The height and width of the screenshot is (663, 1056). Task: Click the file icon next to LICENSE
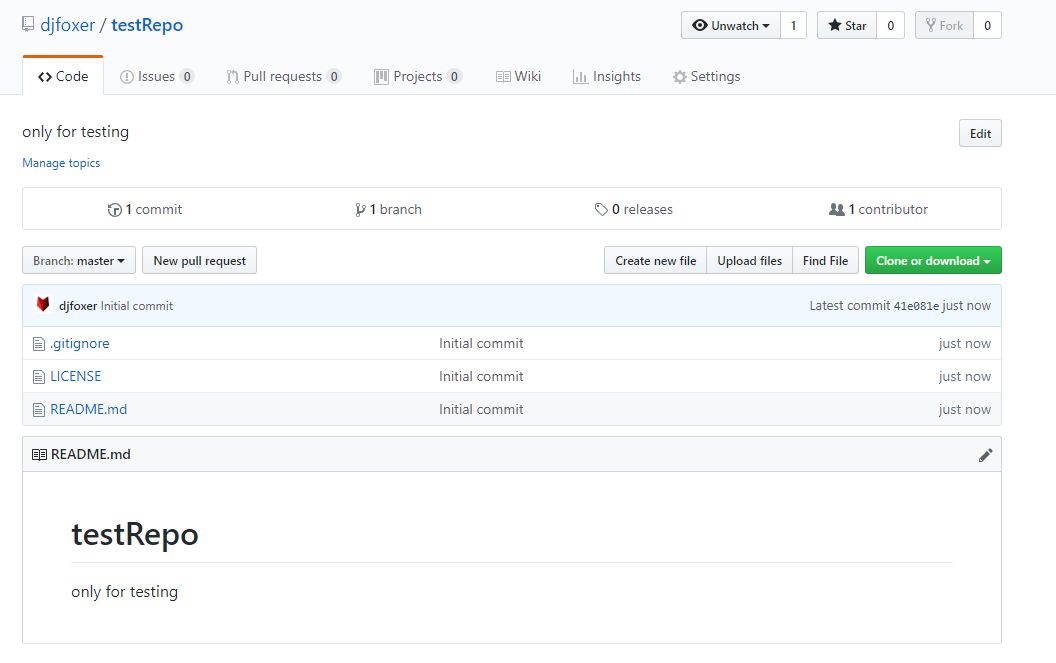(39, 377)
